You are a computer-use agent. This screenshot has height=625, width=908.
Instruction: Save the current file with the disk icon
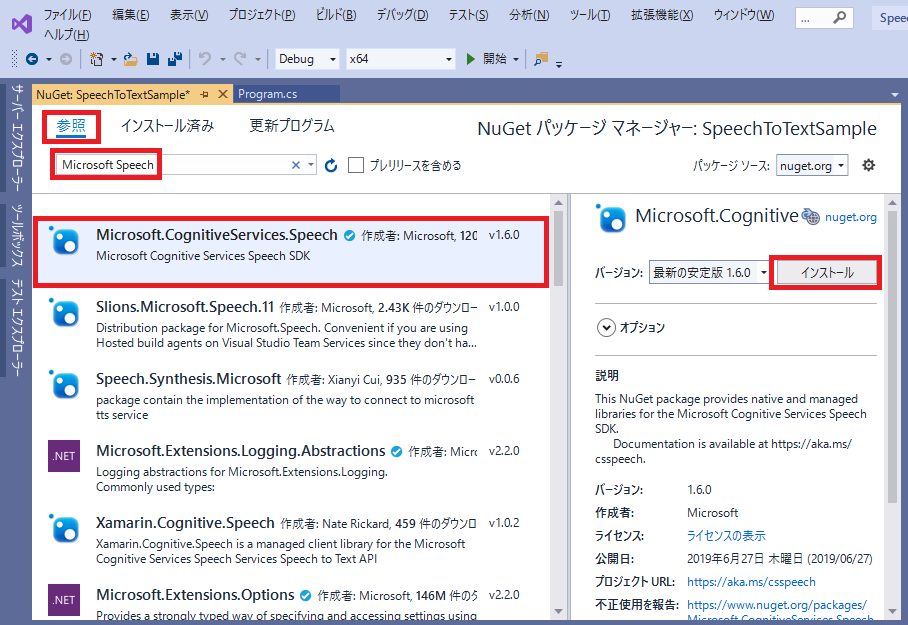coord(153,59)
